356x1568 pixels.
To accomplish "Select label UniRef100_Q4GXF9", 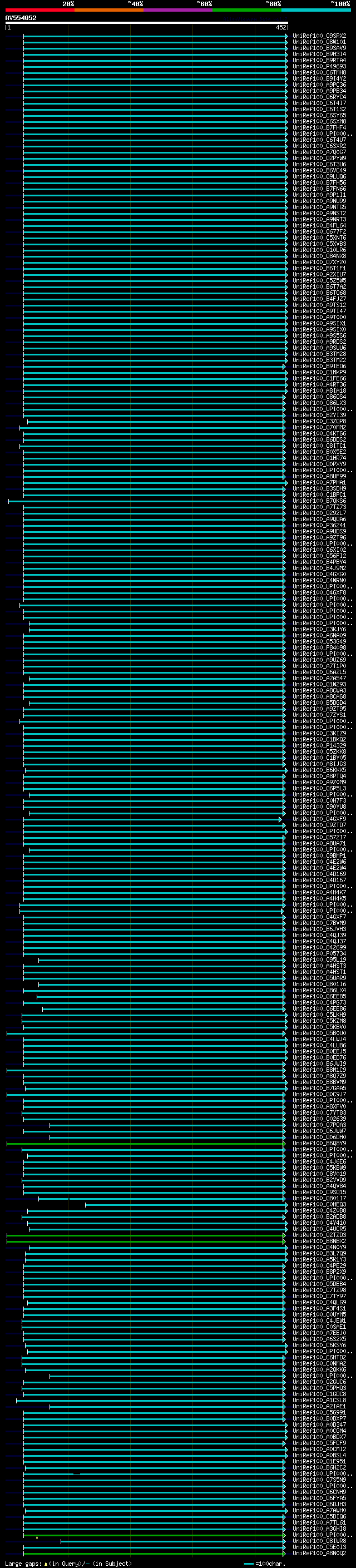I will [319, 819].
